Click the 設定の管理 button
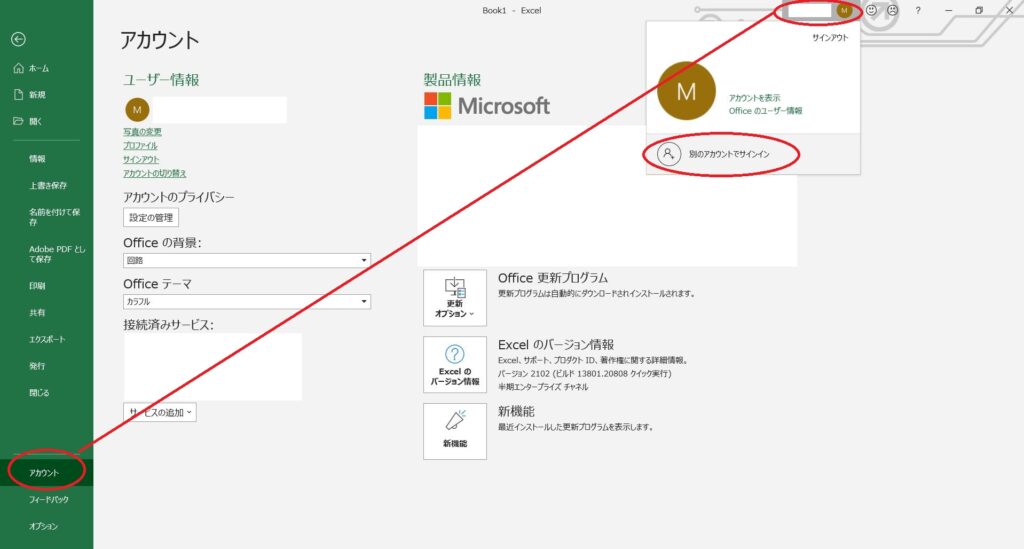 pyautogui.click(x=151, y=217)
